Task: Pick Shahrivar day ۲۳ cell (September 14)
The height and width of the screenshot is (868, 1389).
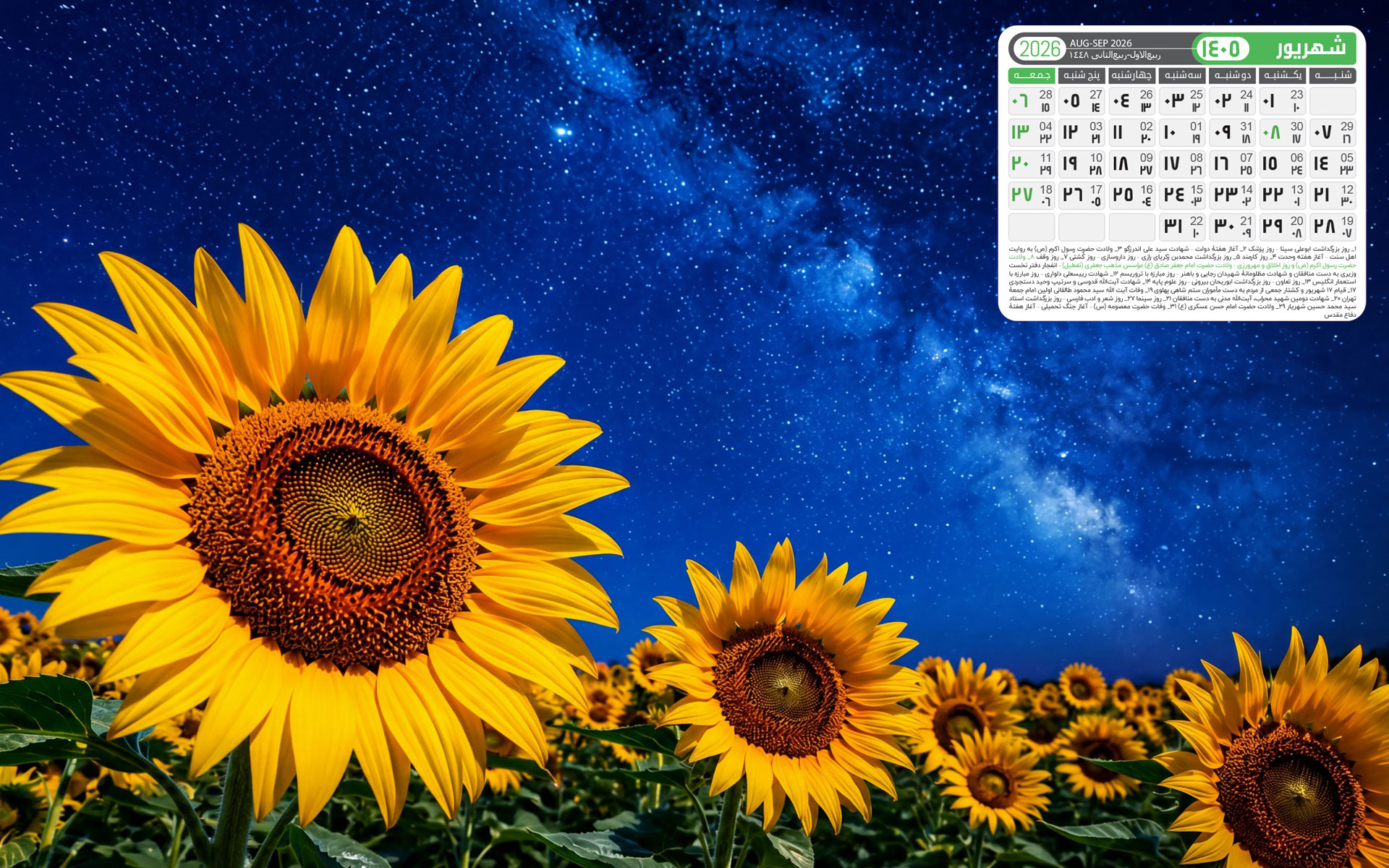Action: (1232, 195)
